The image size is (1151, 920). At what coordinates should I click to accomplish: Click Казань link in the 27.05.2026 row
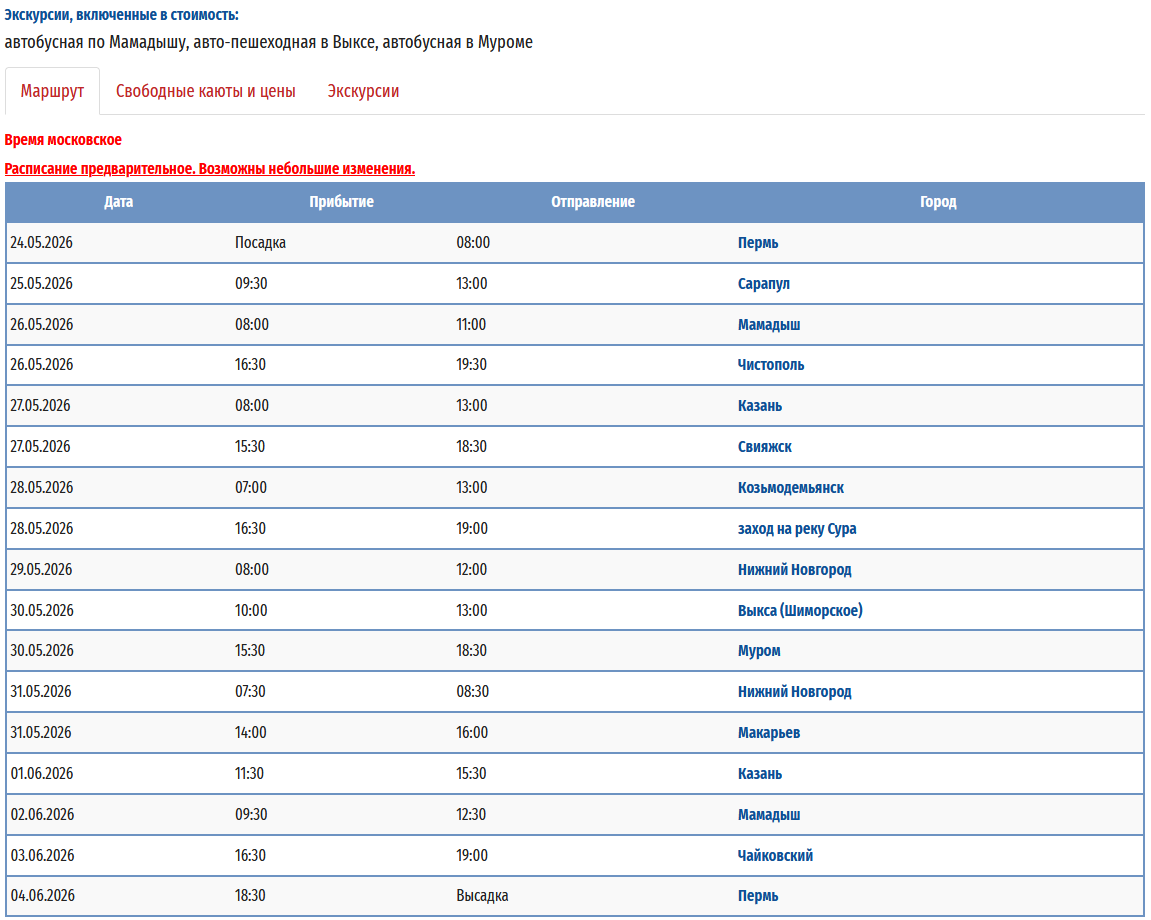[760, 406]
